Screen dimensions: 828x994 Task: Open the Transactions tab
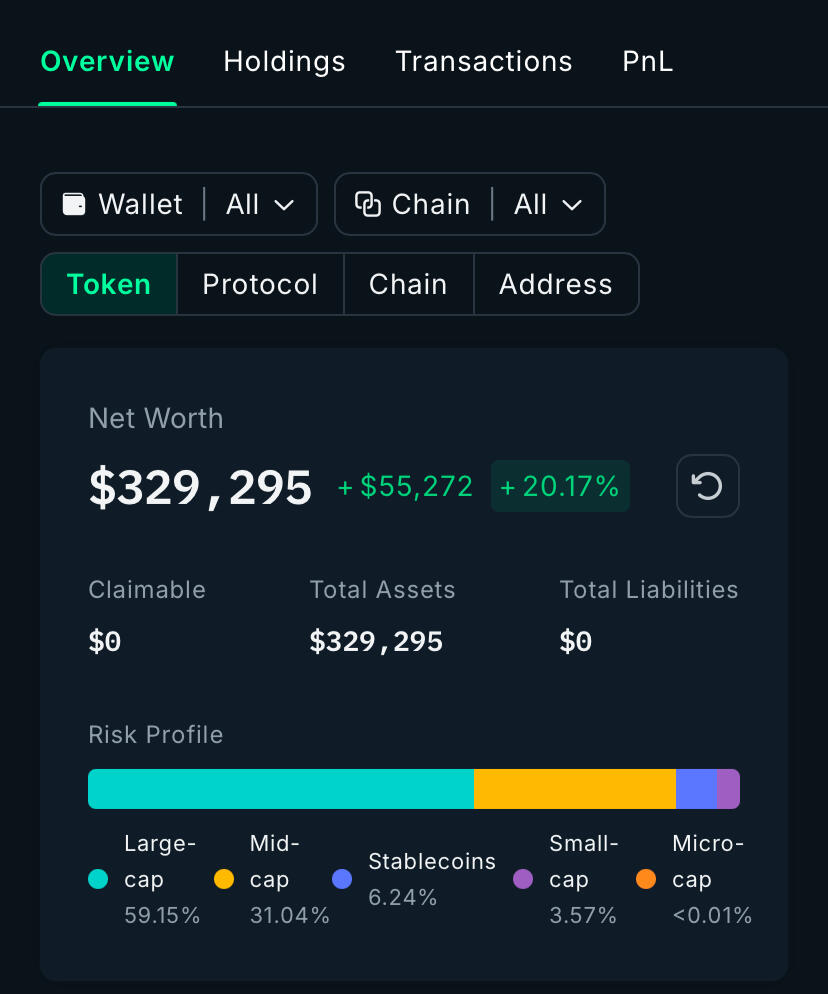pyautogui.click(x=484, y=61)
